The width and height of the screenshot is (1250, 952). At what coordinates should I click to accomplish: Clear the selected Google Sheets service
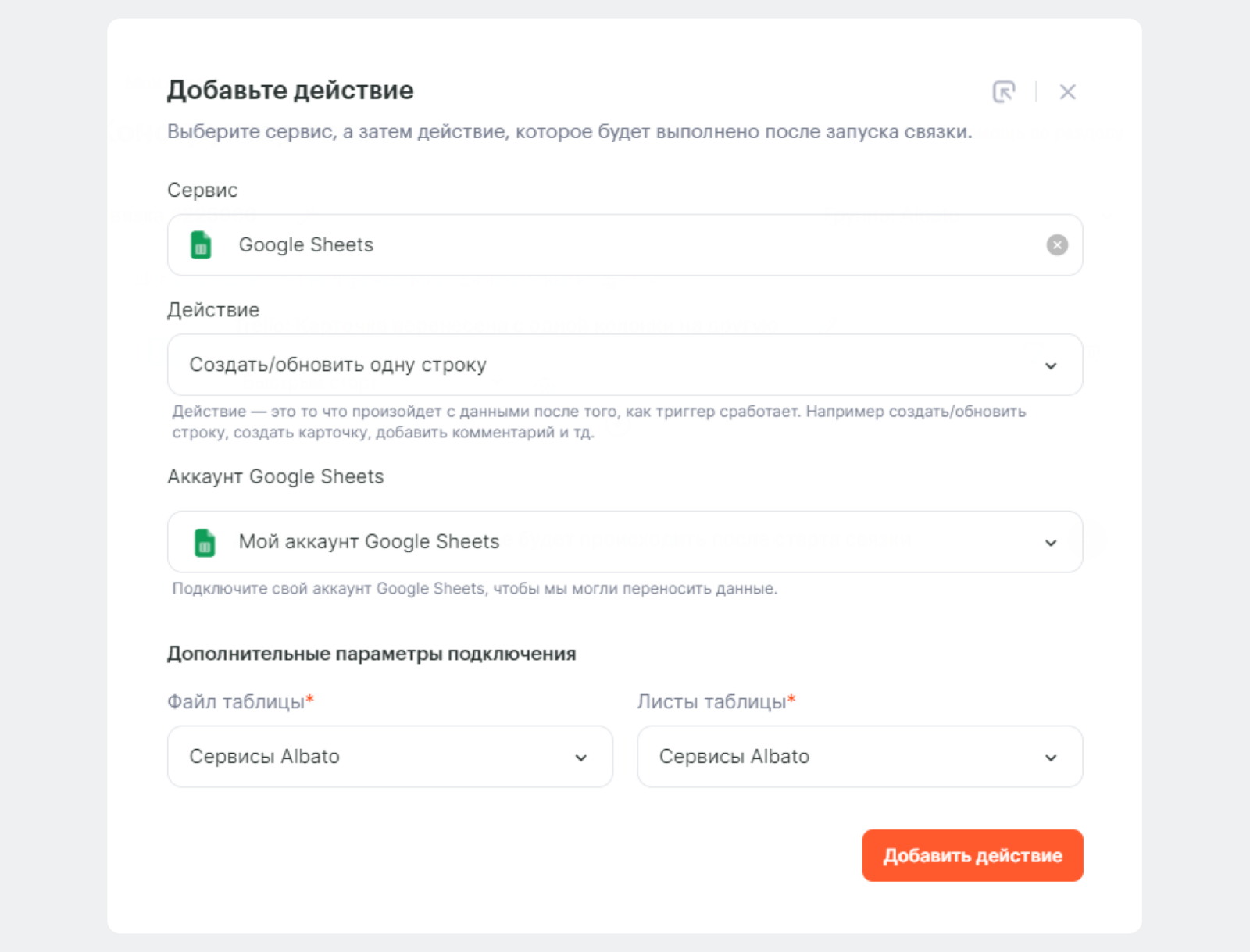tap(1056, 245)
